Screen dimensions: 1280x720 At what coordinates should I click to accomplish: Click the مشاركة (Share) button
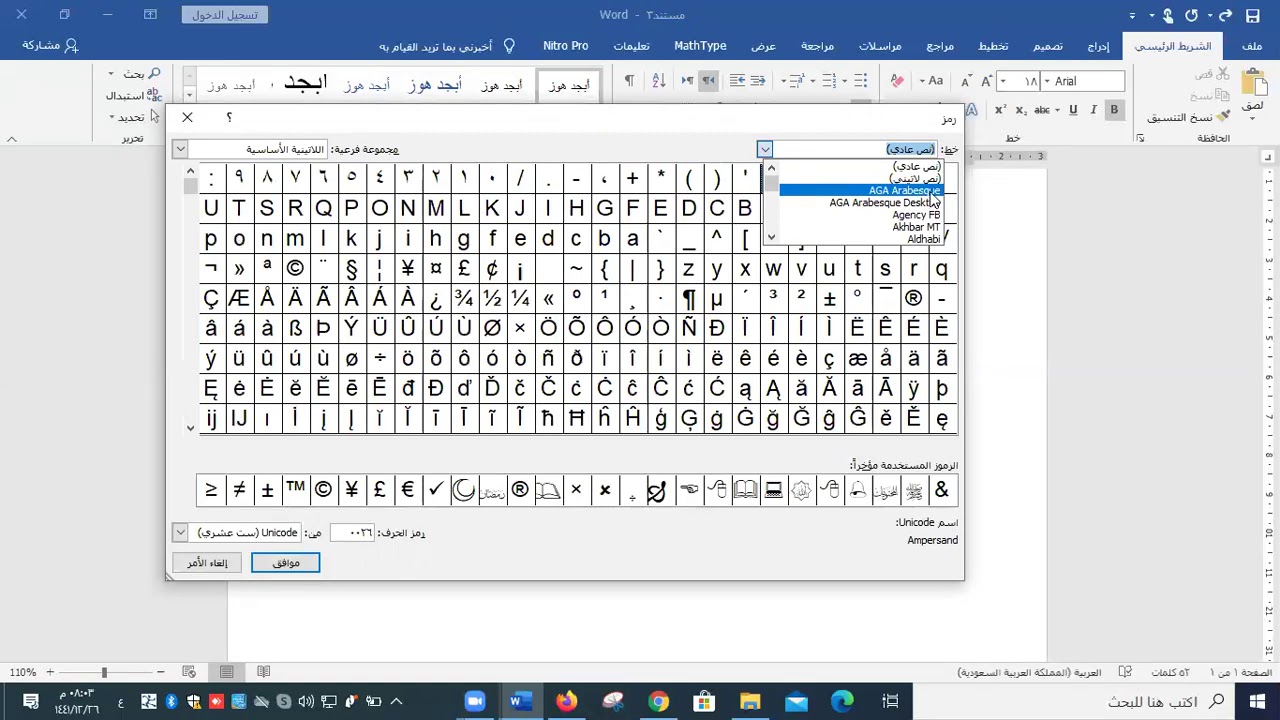click(x=50, y=46)
